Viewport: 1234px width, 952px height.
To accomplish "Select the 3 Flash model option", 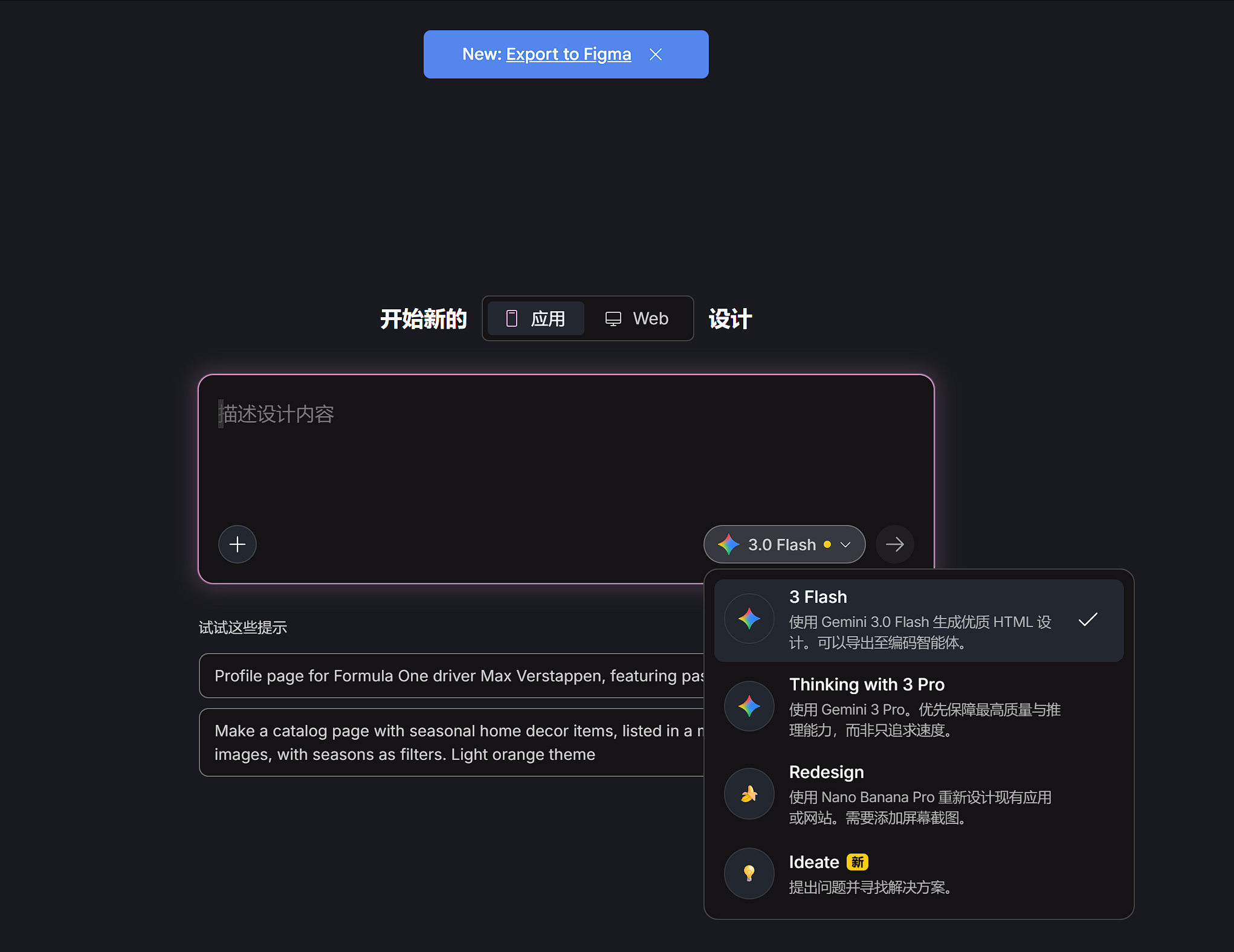I will (919, 620).
